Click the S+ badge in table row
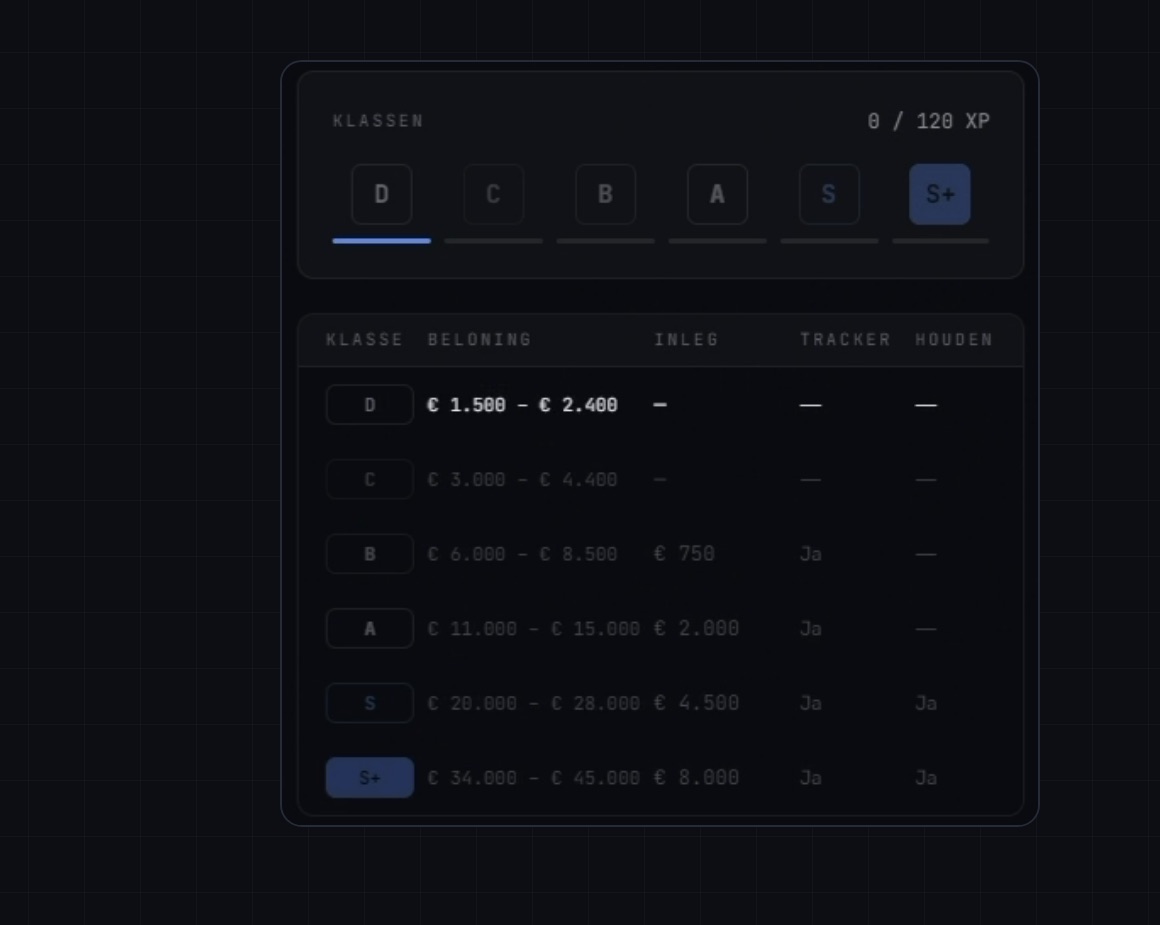The image size is (1160, 925). click(x=370, y=778)
